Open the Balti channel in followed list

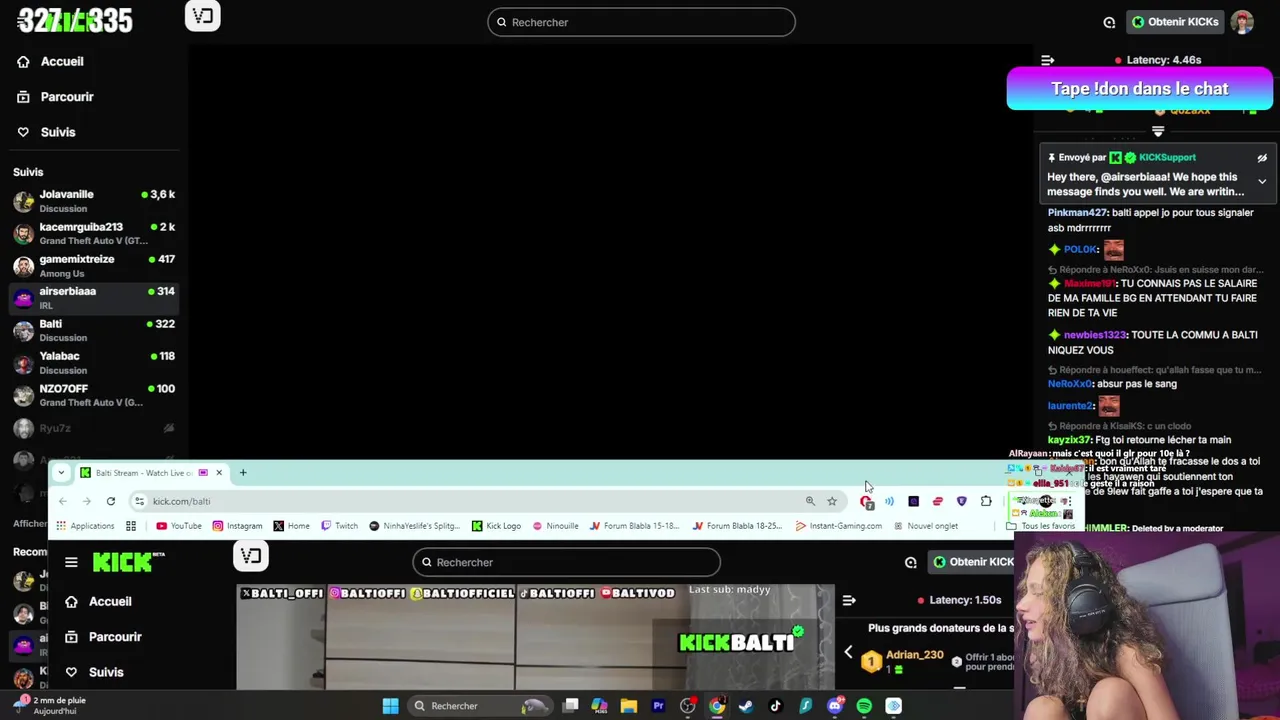(x=94, y=330)
